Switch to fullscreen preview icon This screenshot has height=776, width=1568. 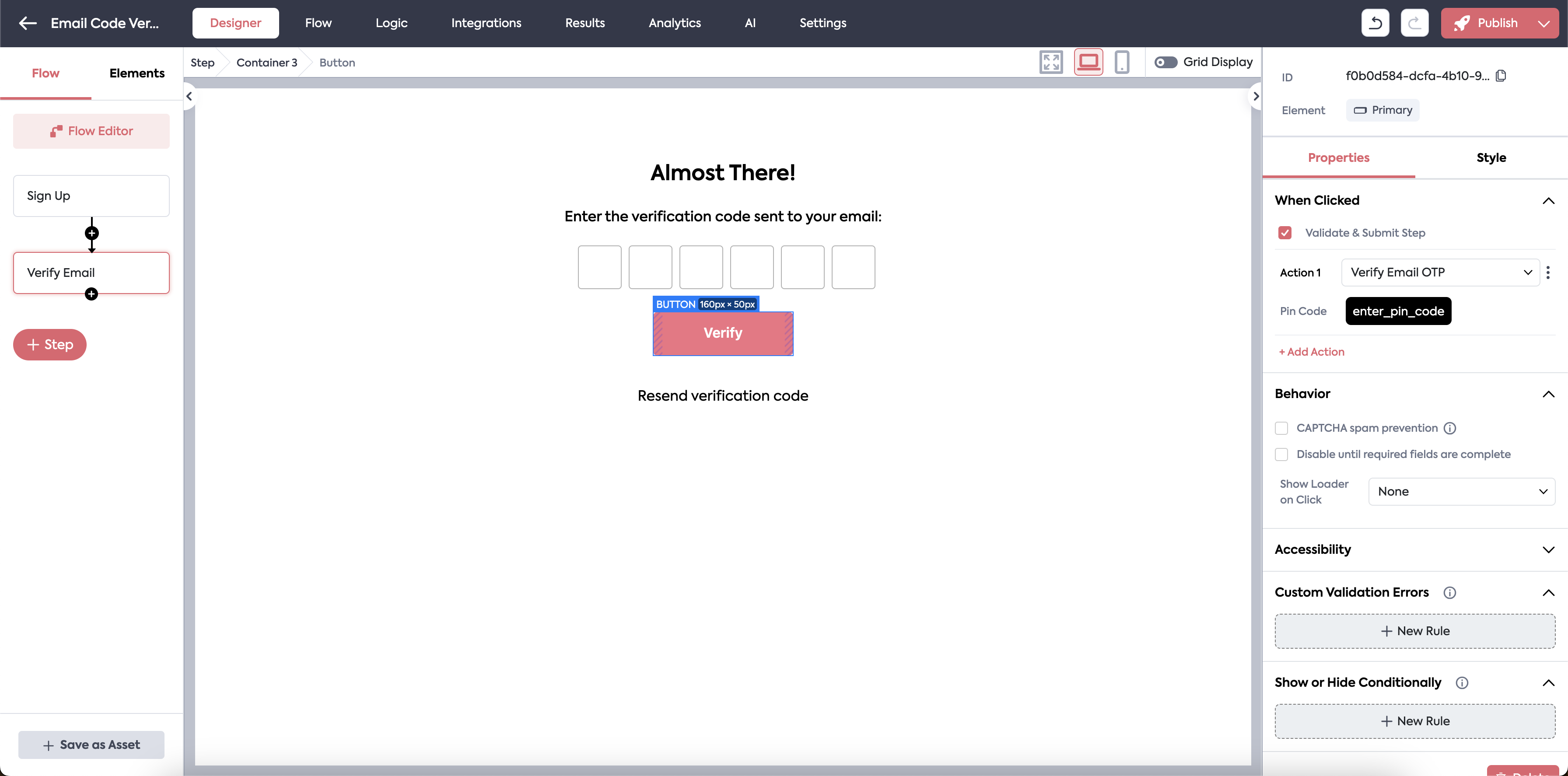click(1050, 62)
